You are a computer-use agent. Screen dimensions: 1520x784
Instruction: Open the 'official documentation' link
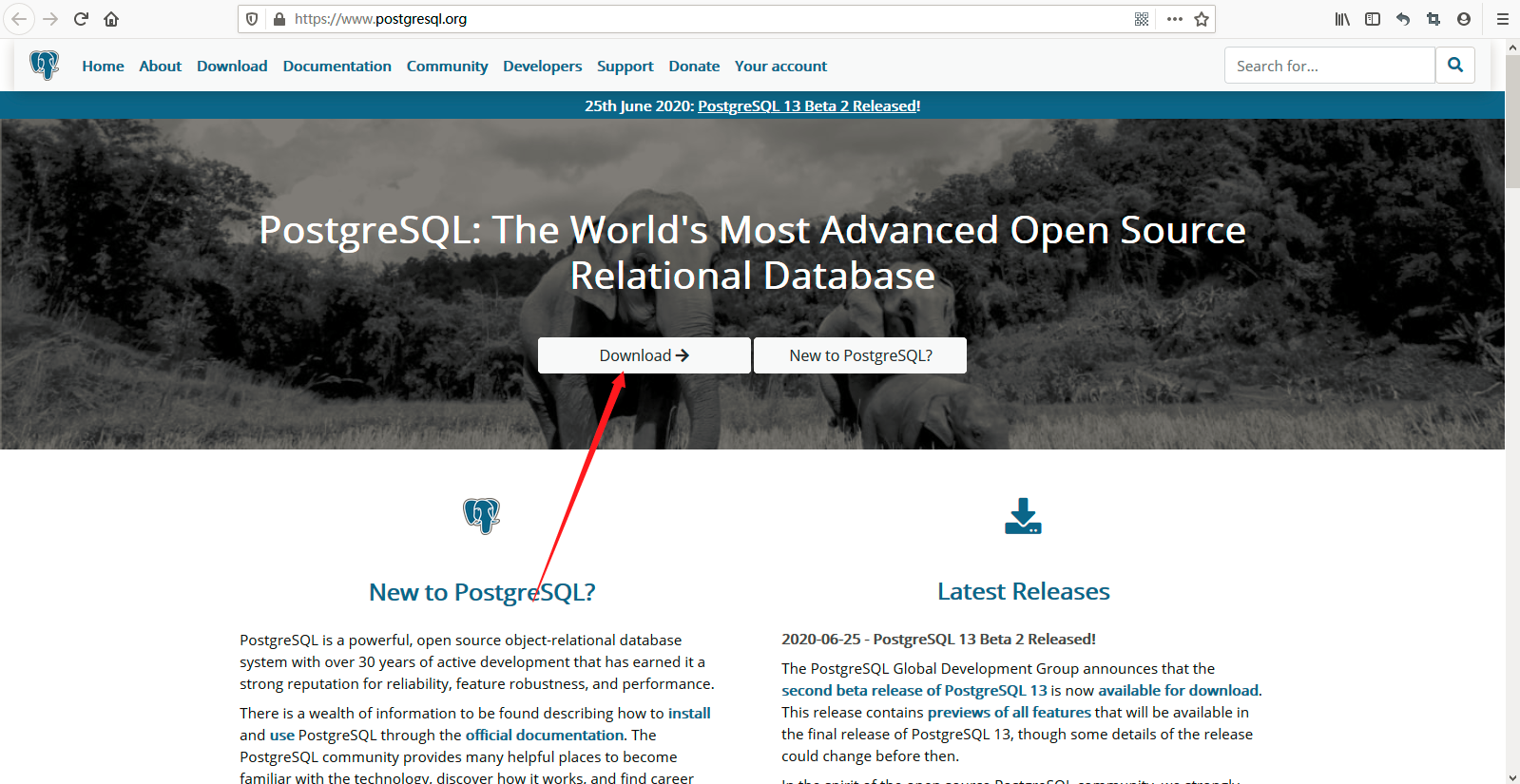545,735
